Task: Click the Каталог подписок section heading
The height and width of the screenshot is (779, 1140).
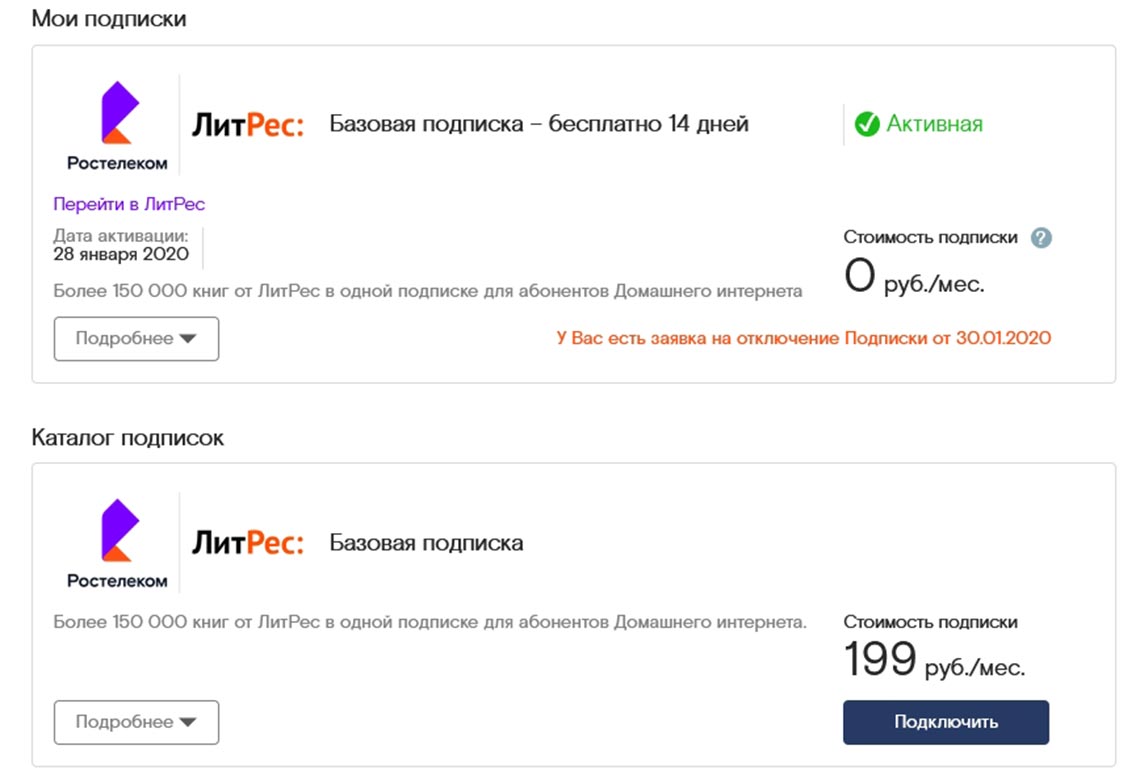Action: 128,437
